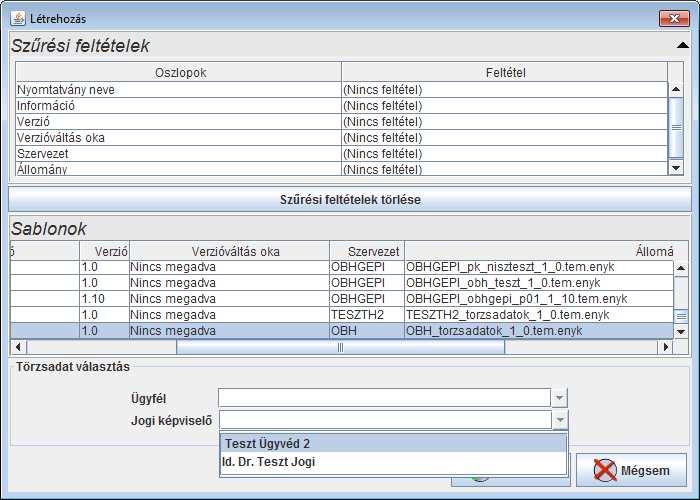Screen dimensions: 700x500
Task: Collapse the Szűrési feltételek panel arrow
Action: [683, 45]
